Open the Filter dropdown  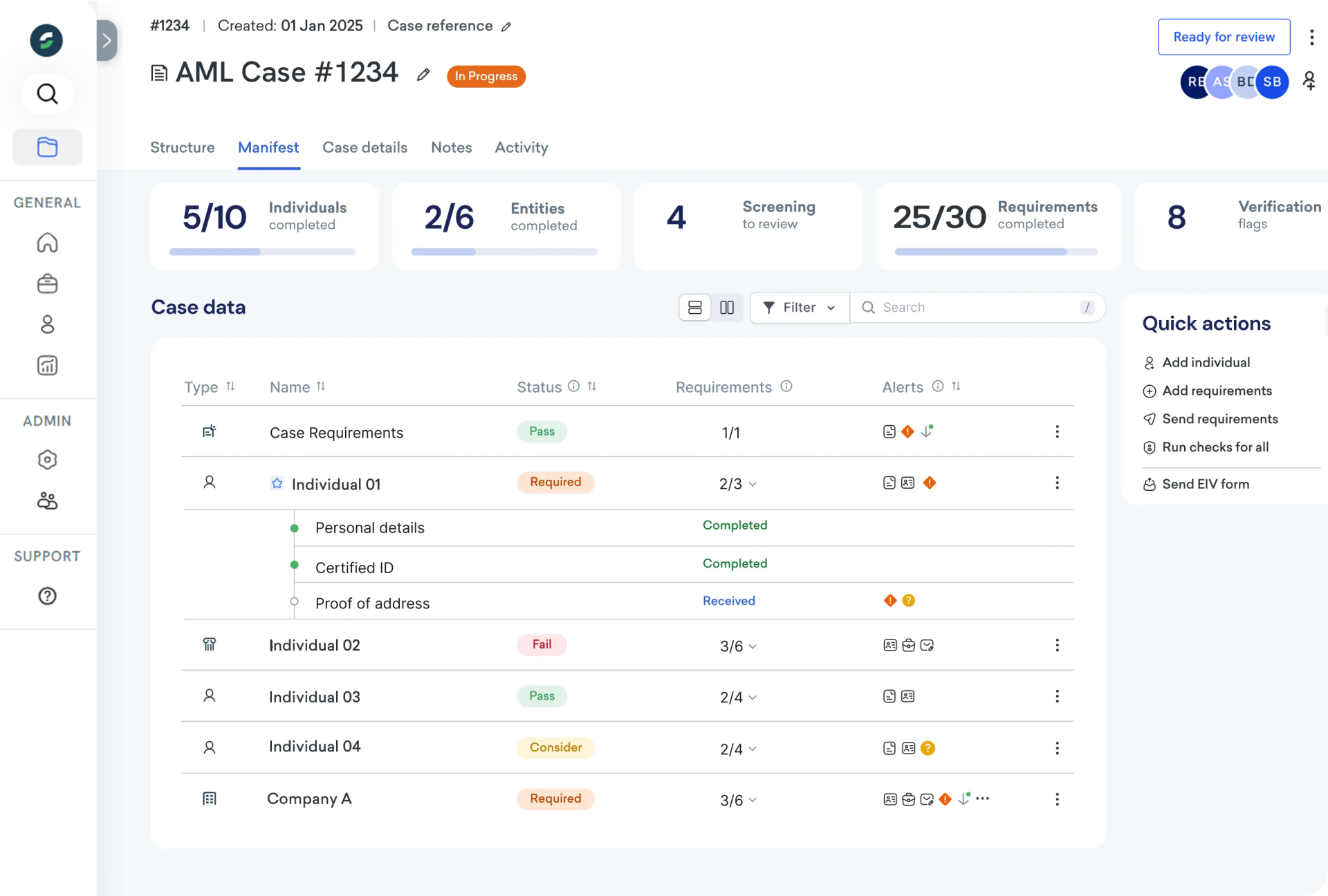click(x=800, y=308)
